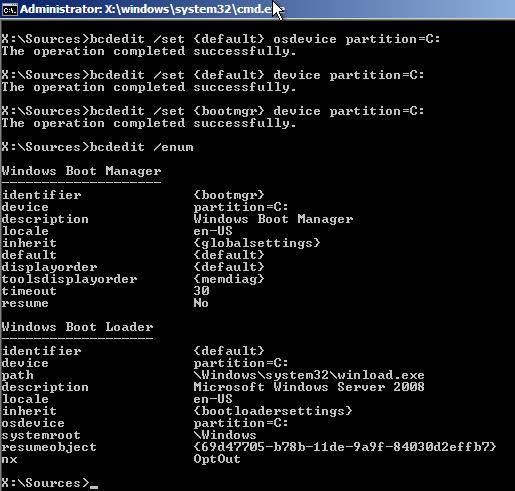
Task: Click the systemroot \Windows value
Action: coord(225,435)
